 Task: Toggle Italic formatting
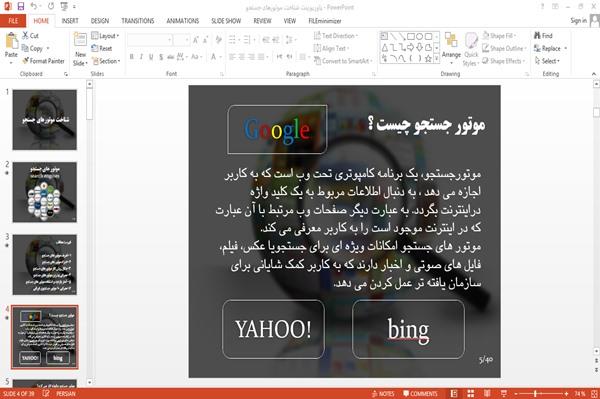141,57
